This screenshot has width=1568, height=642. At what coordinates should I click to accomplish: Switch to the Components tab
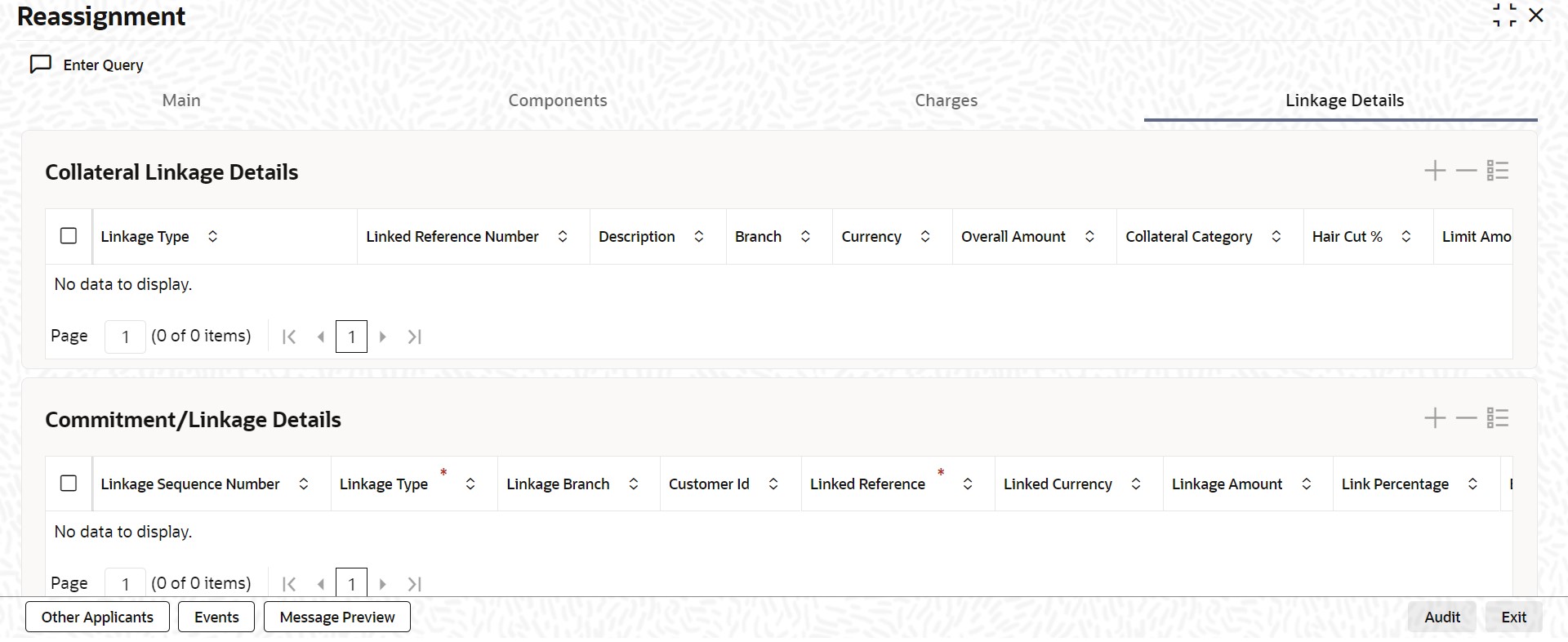point(558,100)
